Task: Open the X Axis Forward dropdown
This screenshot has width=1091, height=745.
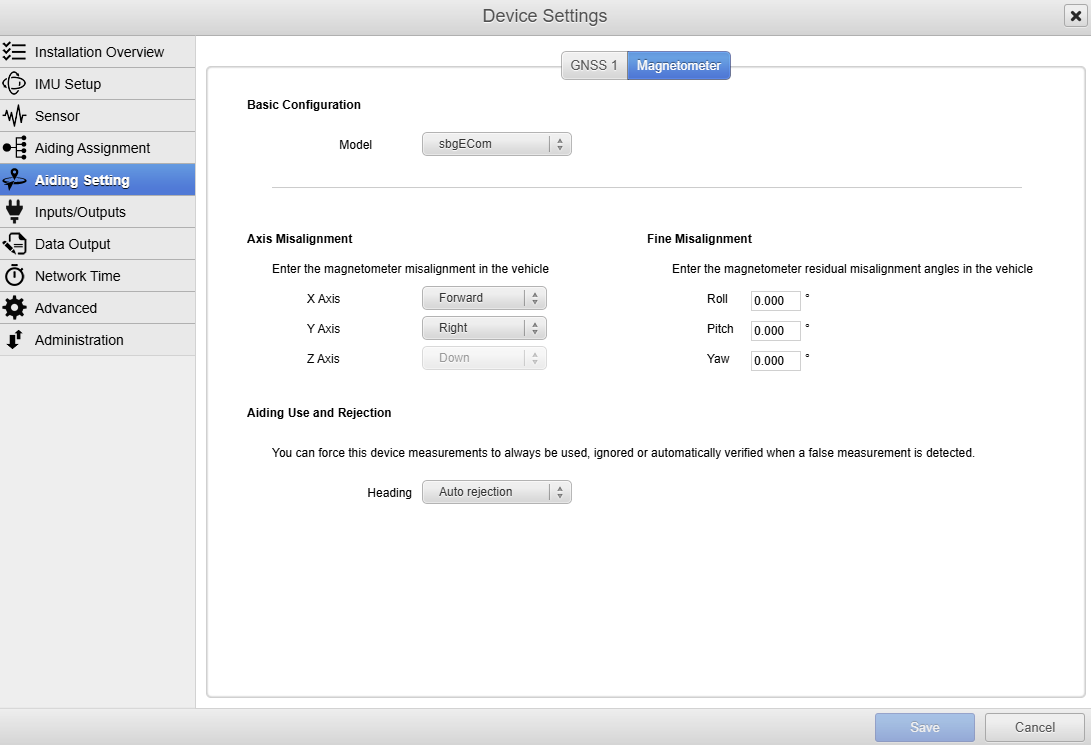Action: 484,298
